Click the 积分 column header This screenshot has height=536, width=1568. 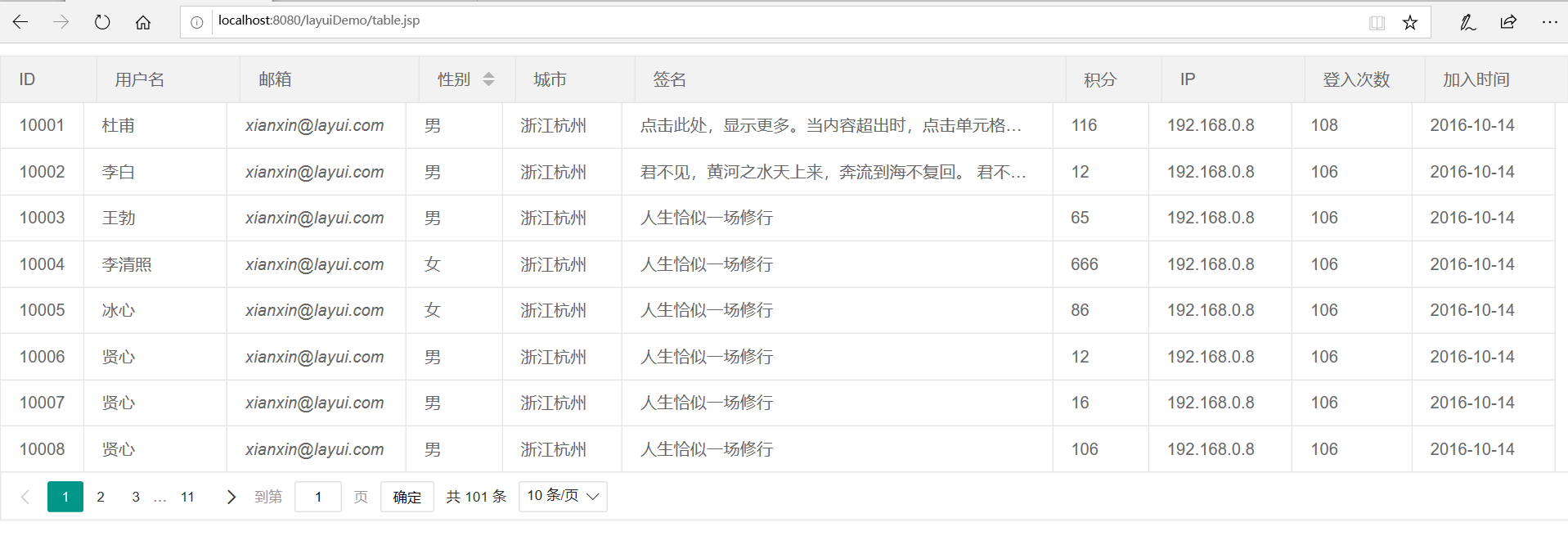[1114, 79]
